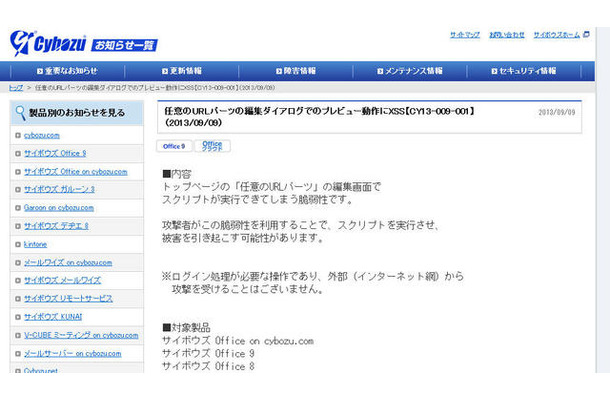610x400 pixels.
Task: Click the bullet icon beside kintone
Action: point(18,245)
